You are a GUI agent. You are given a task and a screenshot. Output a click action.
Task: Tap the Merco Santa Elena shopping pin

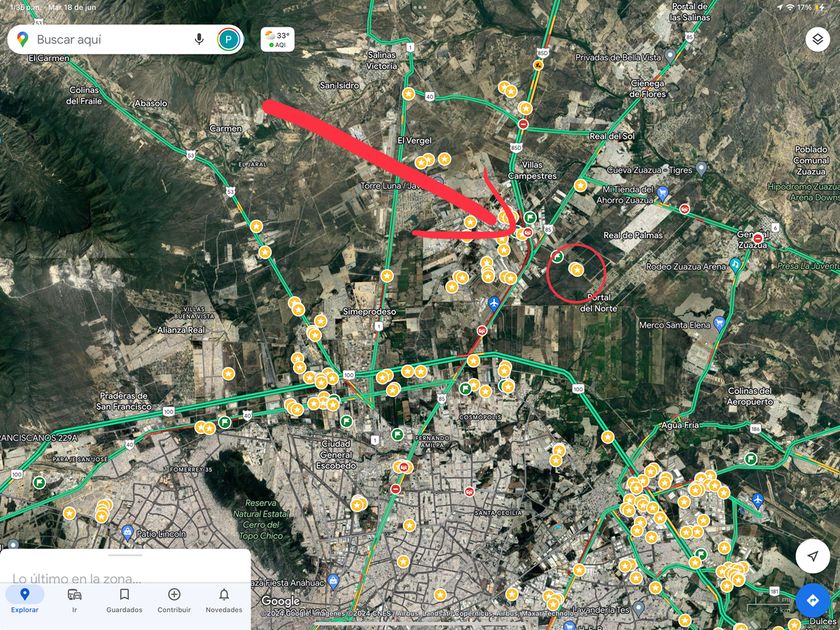click(719, 323)
